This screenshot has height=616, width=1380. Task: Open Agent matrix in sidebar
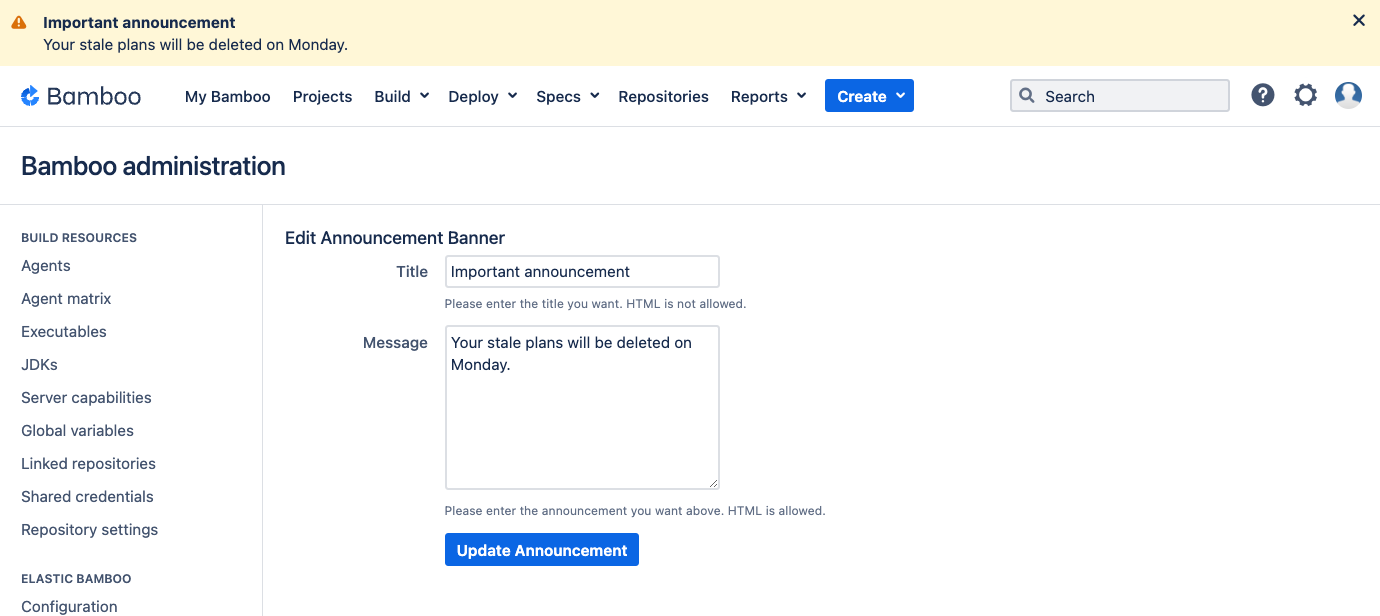click(66, 299)
